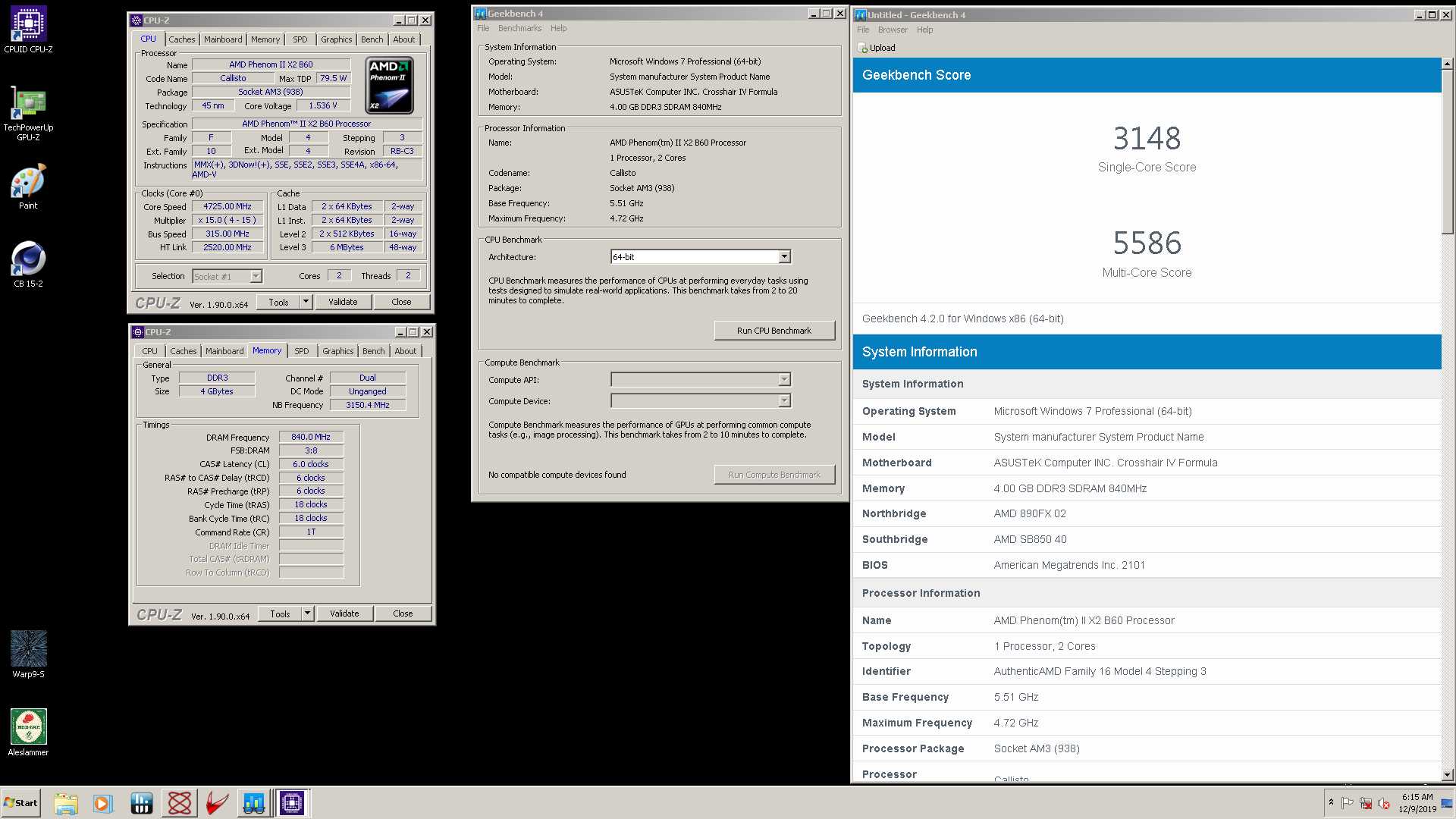This screenshot has height=819, width=1456.
Task: Open the Windows Start menu
Action: tap(20, 803)
